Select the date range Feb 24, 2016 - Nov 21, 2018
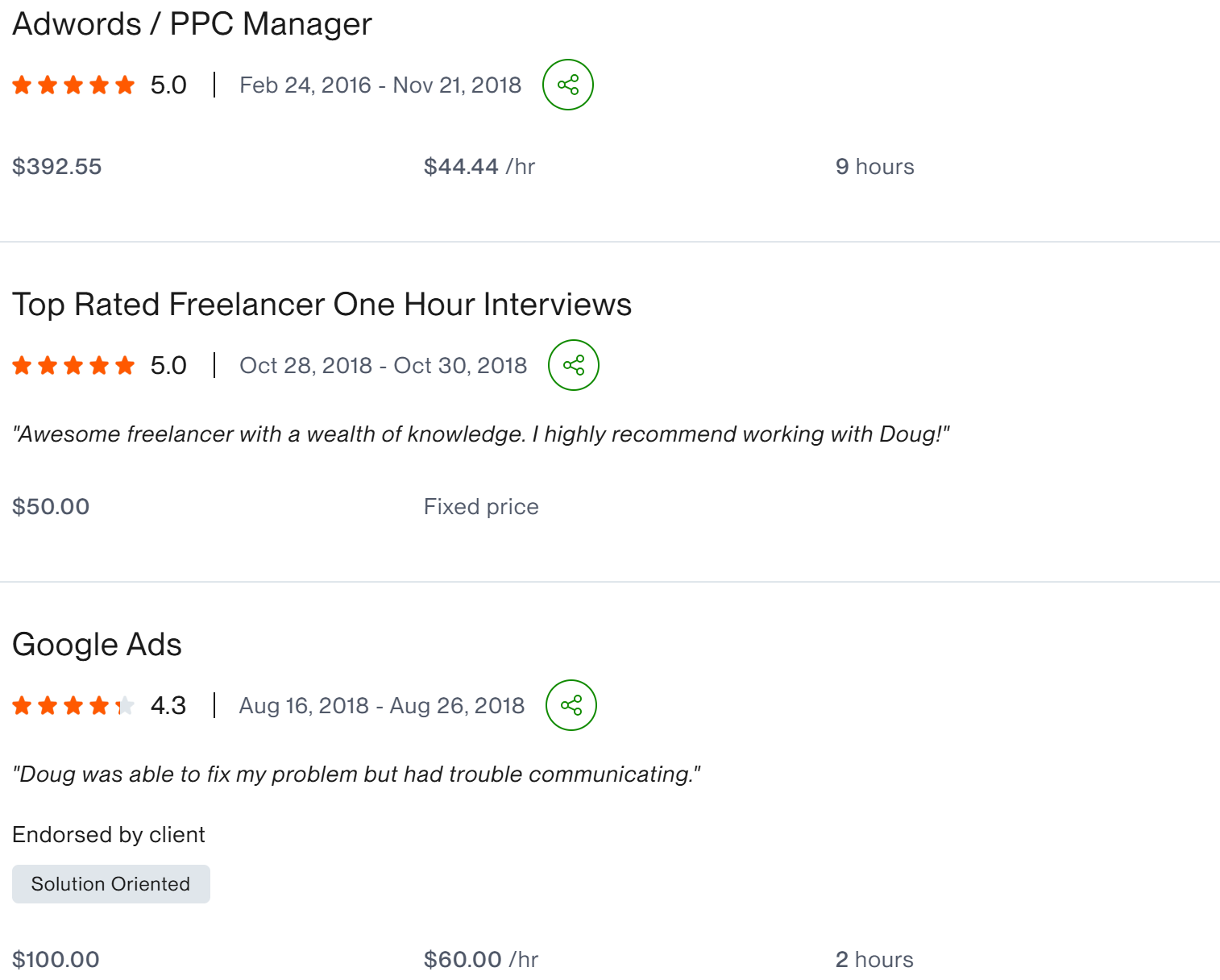This screenshot has height=980, width=1220. tap(380, 85)
